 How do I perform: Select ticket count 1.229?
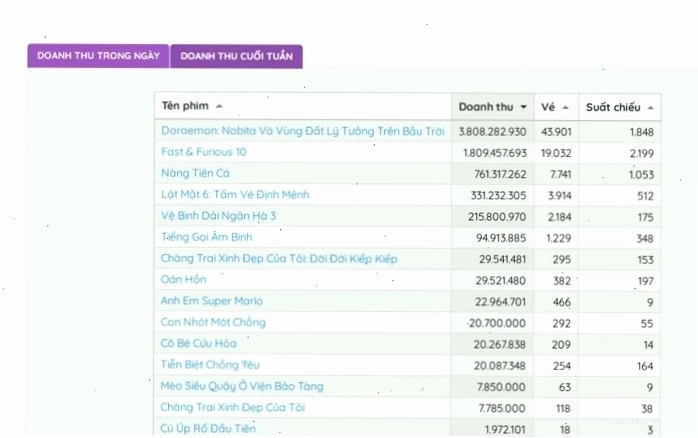(559, 239)
